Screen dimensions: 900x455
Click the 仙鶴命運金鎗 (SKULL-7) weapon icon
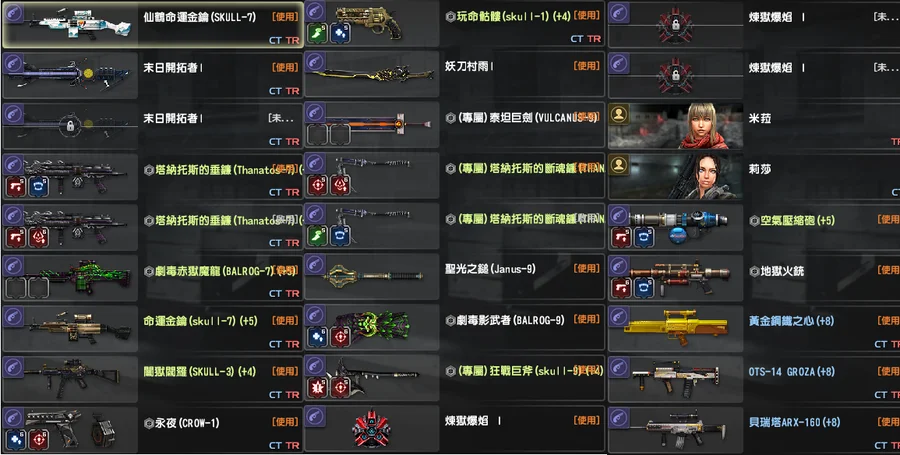[79, 26]
